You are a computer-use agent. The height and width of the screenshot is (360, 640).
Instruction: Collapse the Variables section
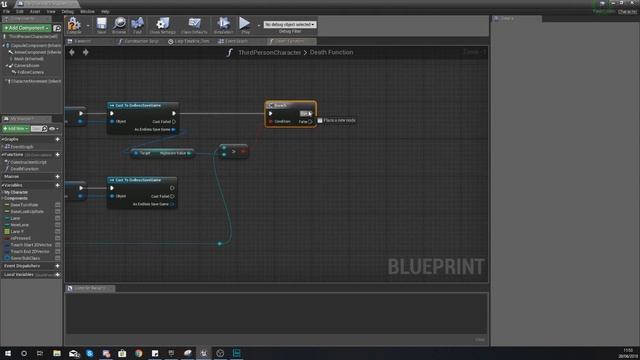[x=2, y=185]
